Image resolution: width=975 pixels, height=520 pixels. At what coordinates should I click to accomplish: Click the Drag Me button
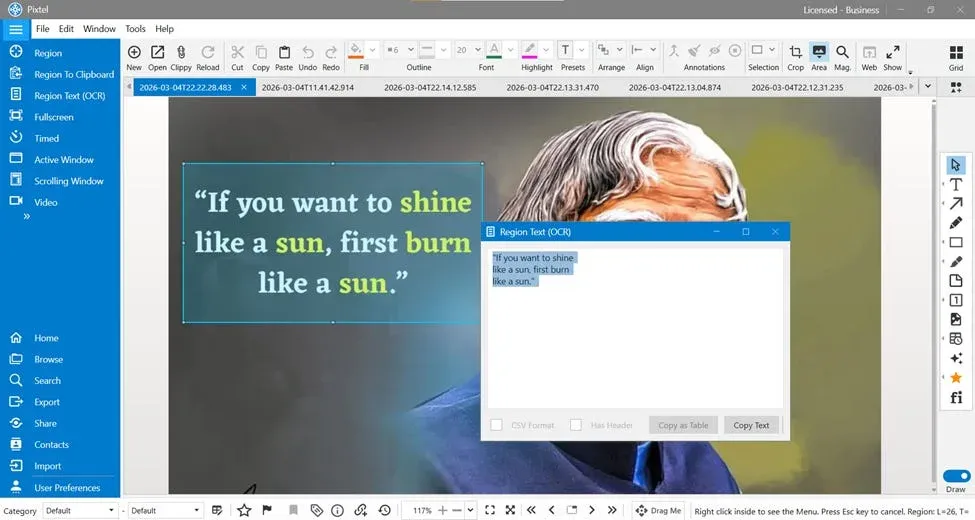coord(658,510)
